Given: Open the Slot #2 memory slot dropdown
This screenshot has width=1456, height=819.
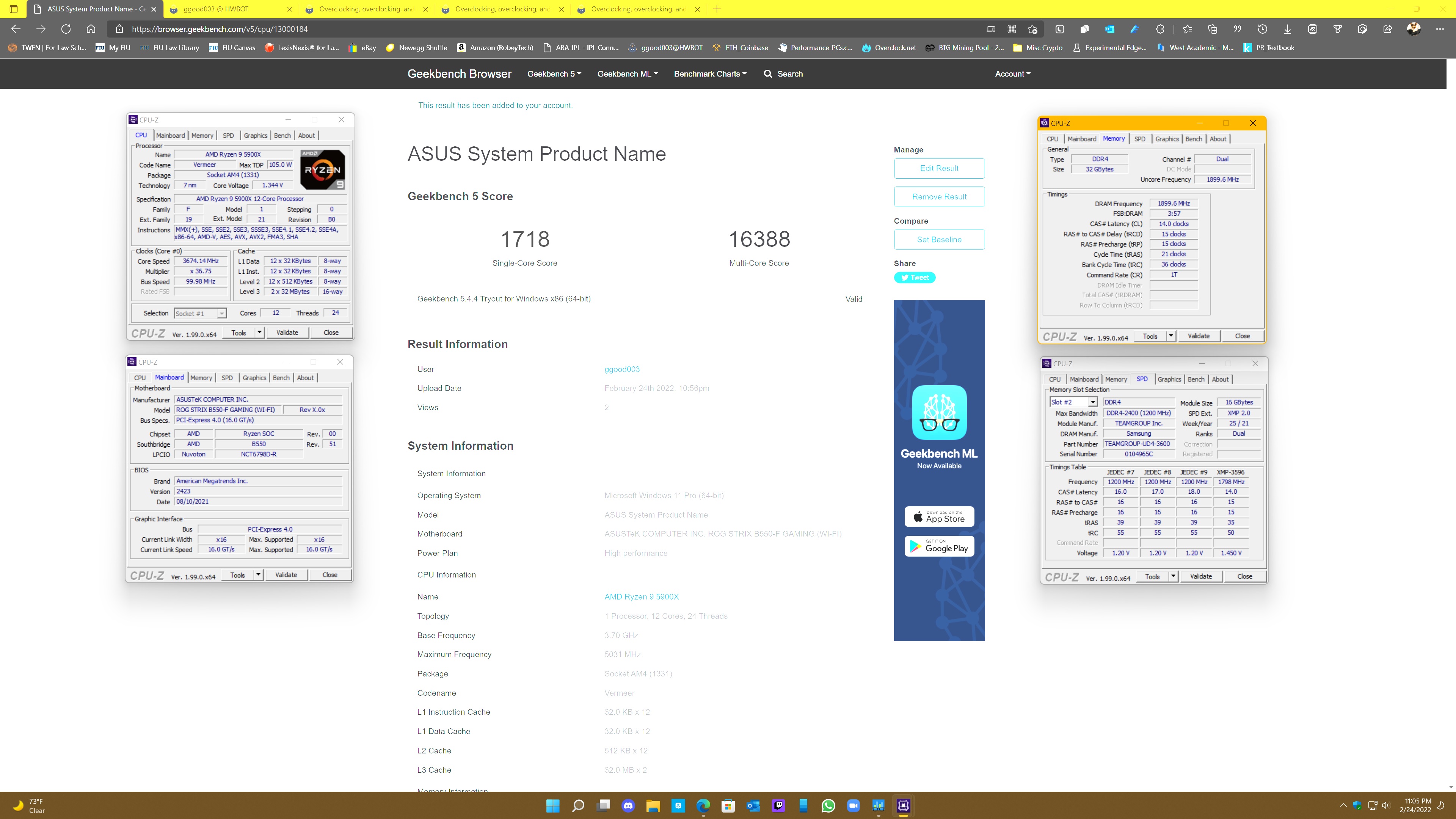Looking at the screenshot, I should (1073, 402).
